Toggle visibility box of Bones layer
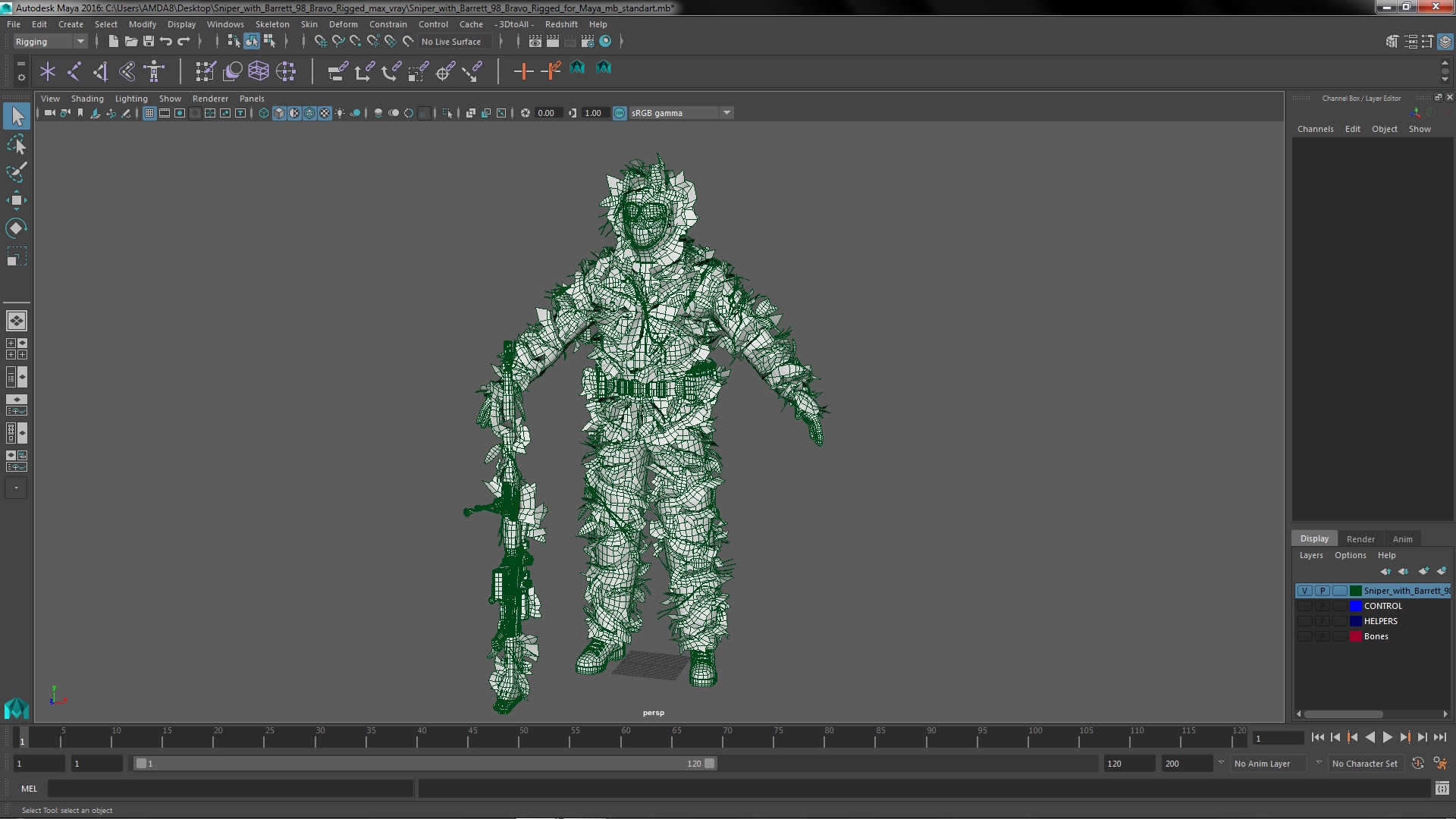This screenshot has width=1456, height=819. 1304,636
